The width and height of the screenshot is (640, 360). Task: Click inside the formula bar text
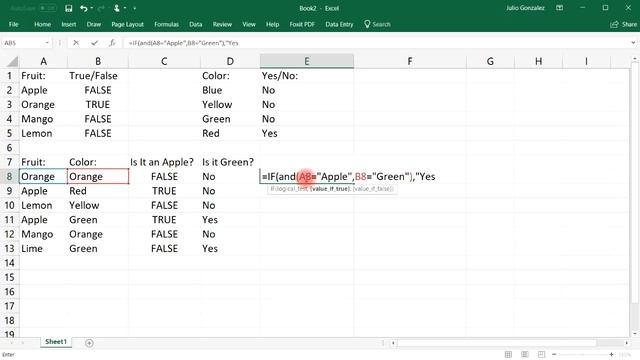[x=183, y=43]
